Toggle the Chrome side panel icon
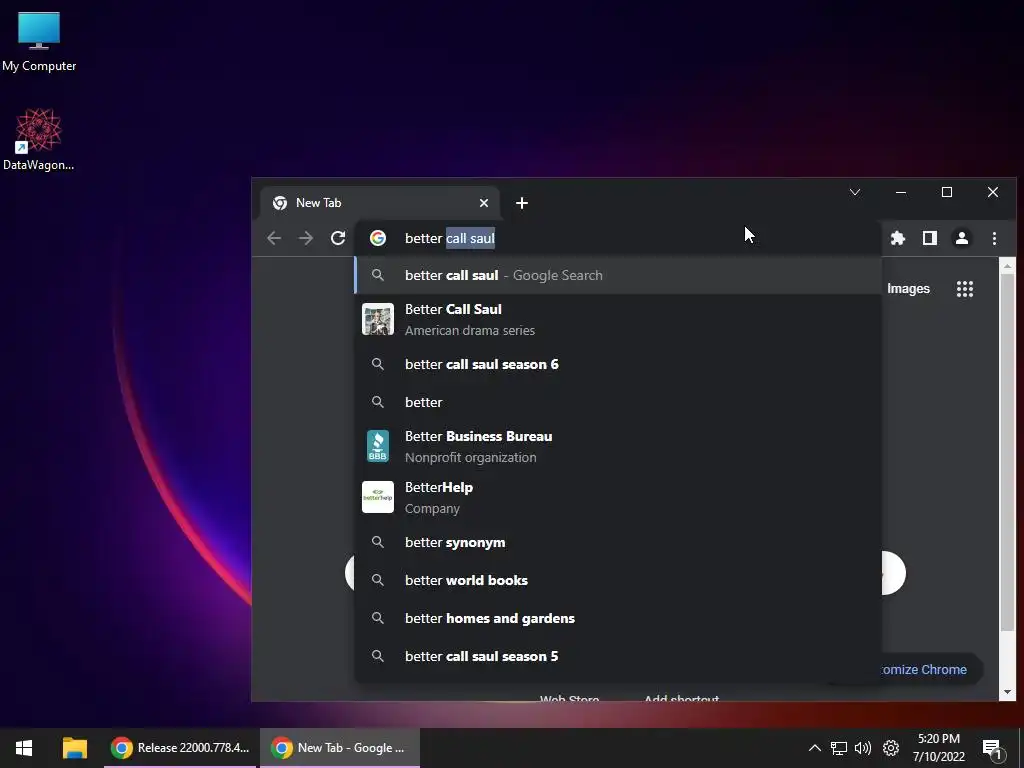This screenshot has height=768, width=1024. pos(930,238)
